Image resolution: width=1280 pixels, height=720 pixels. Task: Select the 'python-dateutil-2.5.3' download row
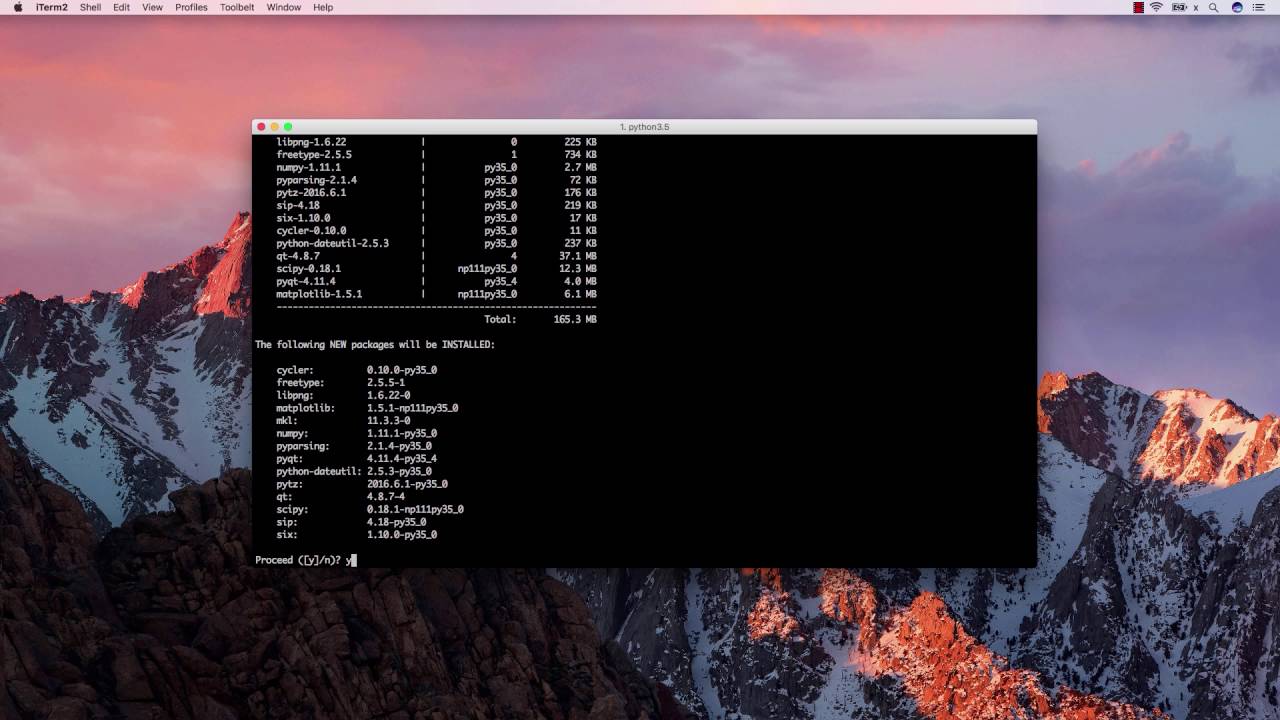click(x=436, y=243)
